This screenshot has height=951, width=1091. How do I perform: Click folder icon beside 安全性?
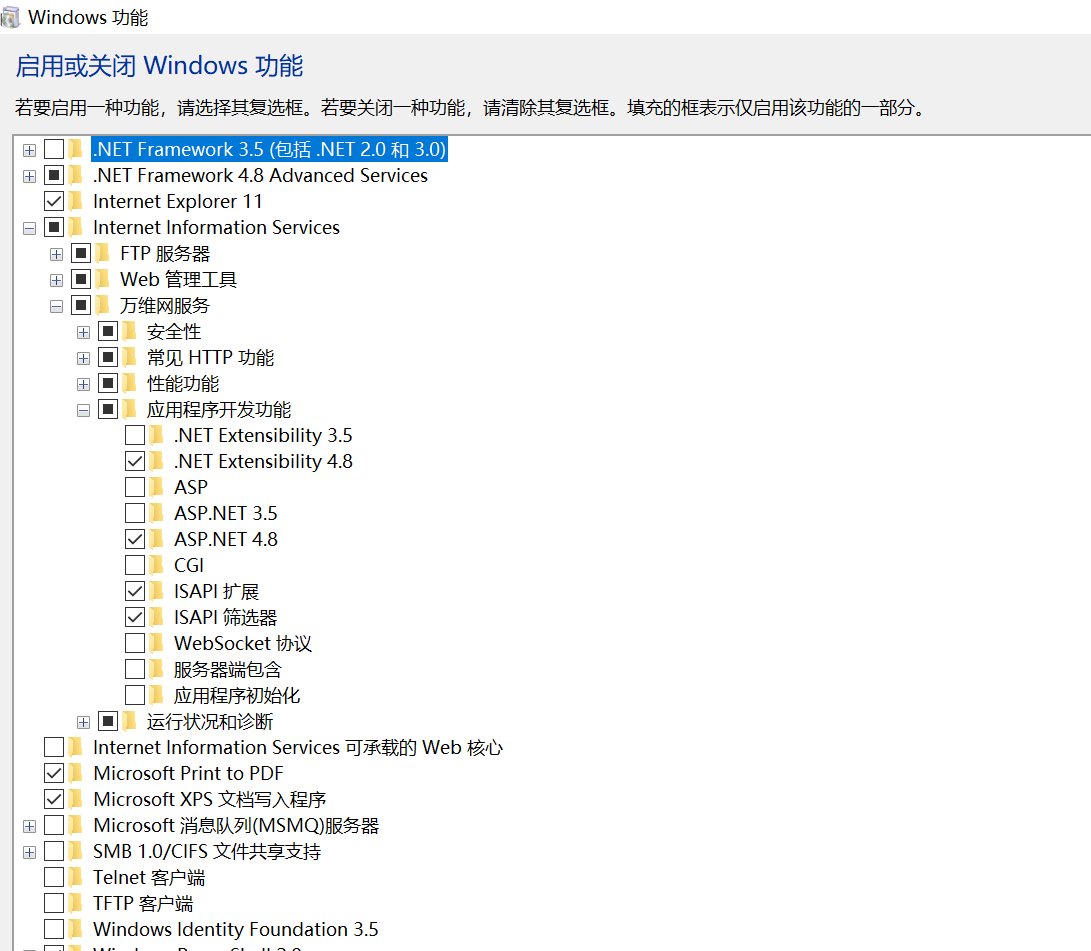tap(131, 331)
